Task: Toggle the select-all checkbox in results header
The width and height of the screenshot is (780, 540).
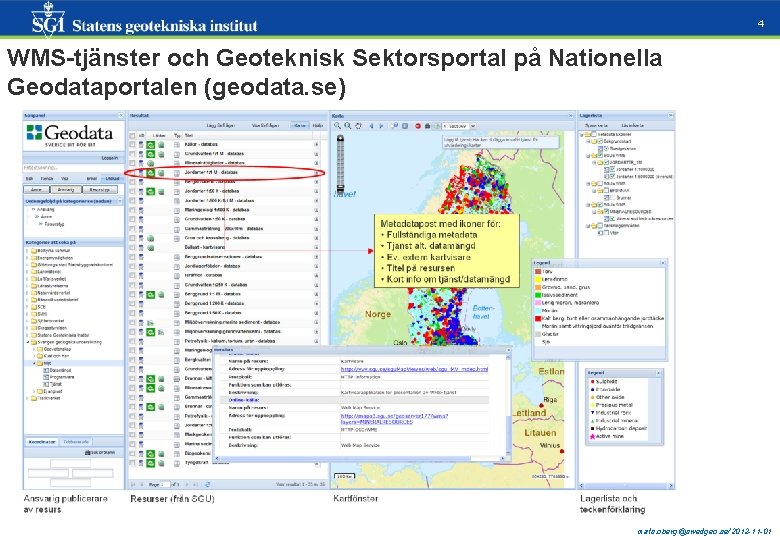Action: coord(132,135)
